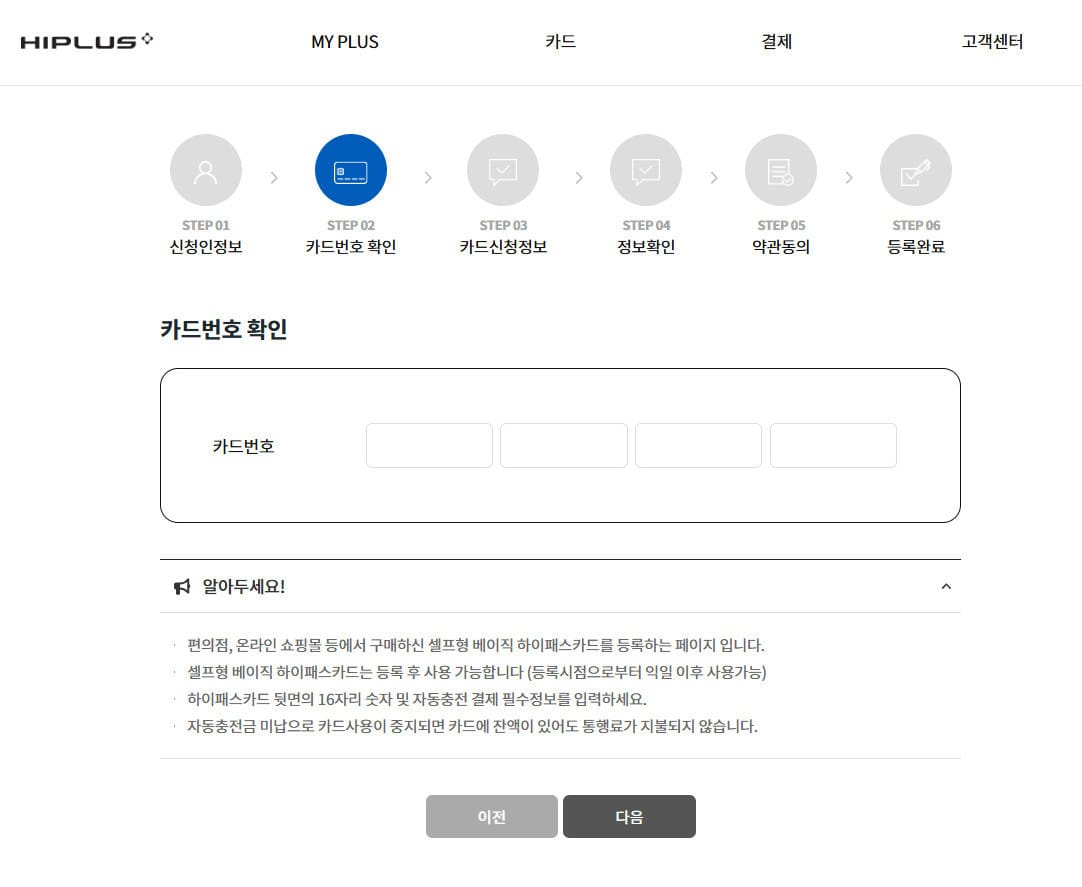This screenshot has height=887, width=1082.
Task: Click the STEP 04 information check icon
Action: (646, 170)
